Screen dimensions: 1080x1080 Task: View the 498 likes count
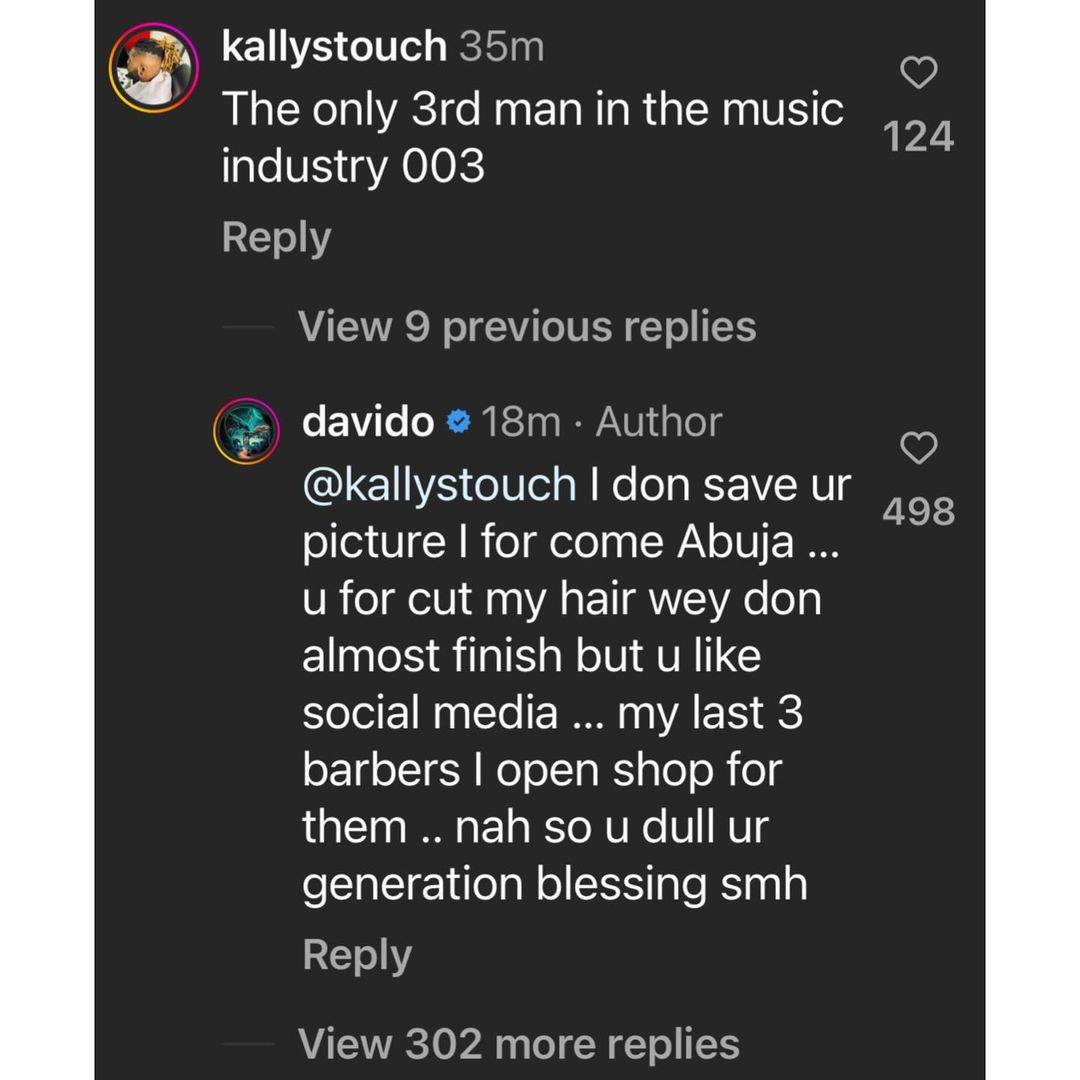tap(919, 511)
